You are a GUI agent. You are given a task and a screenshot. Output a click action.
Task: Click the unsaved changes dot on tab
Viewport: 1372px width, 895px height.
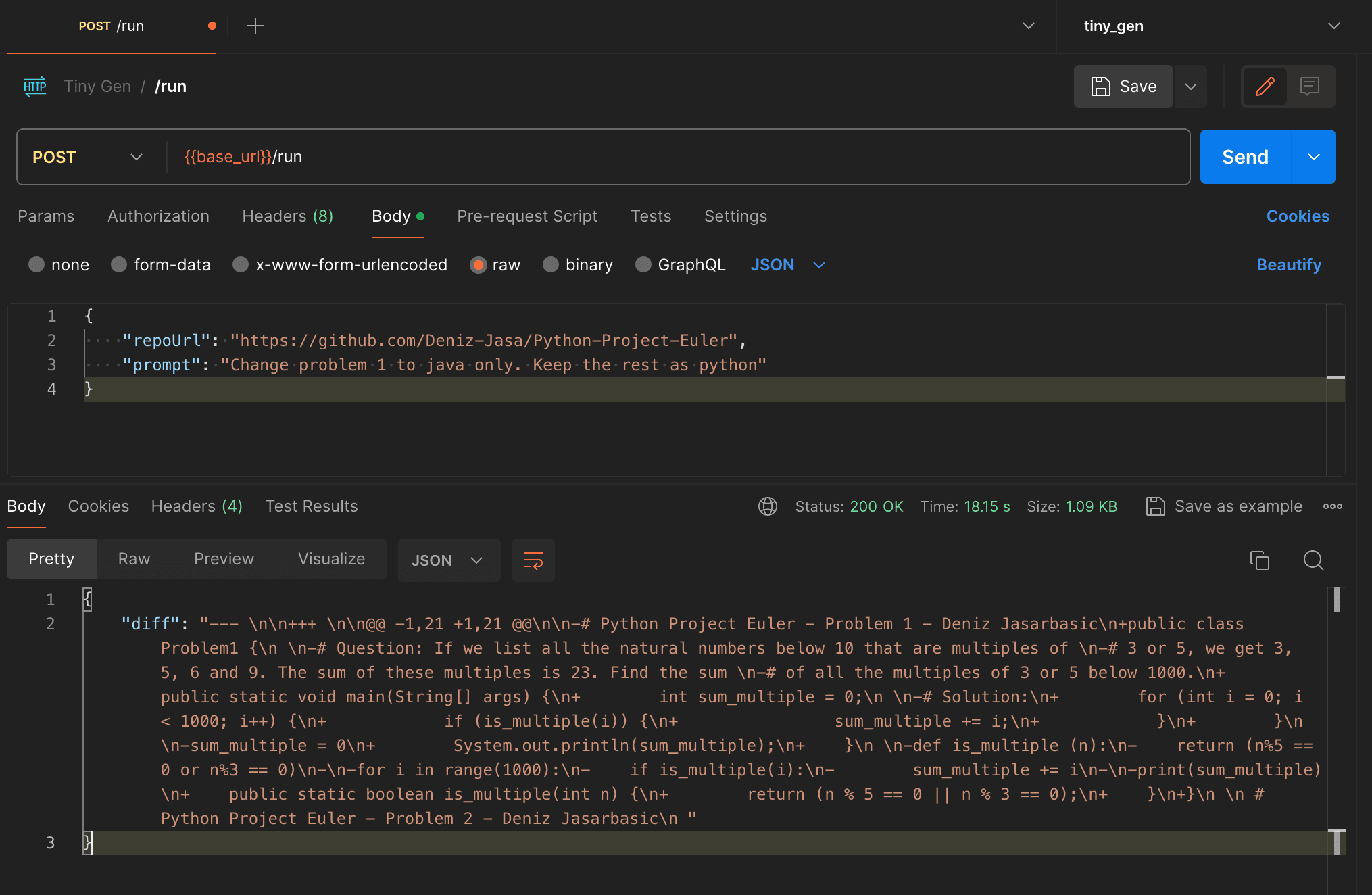coord(212,26)
